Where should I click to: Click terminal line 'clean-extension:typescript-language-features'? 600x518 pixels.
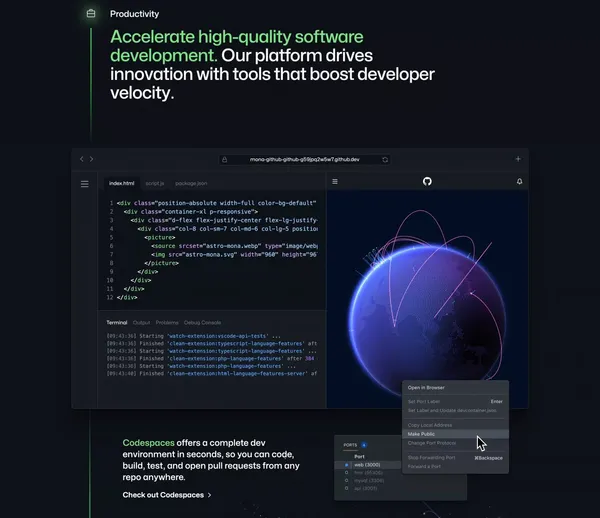tap(212, 344)
